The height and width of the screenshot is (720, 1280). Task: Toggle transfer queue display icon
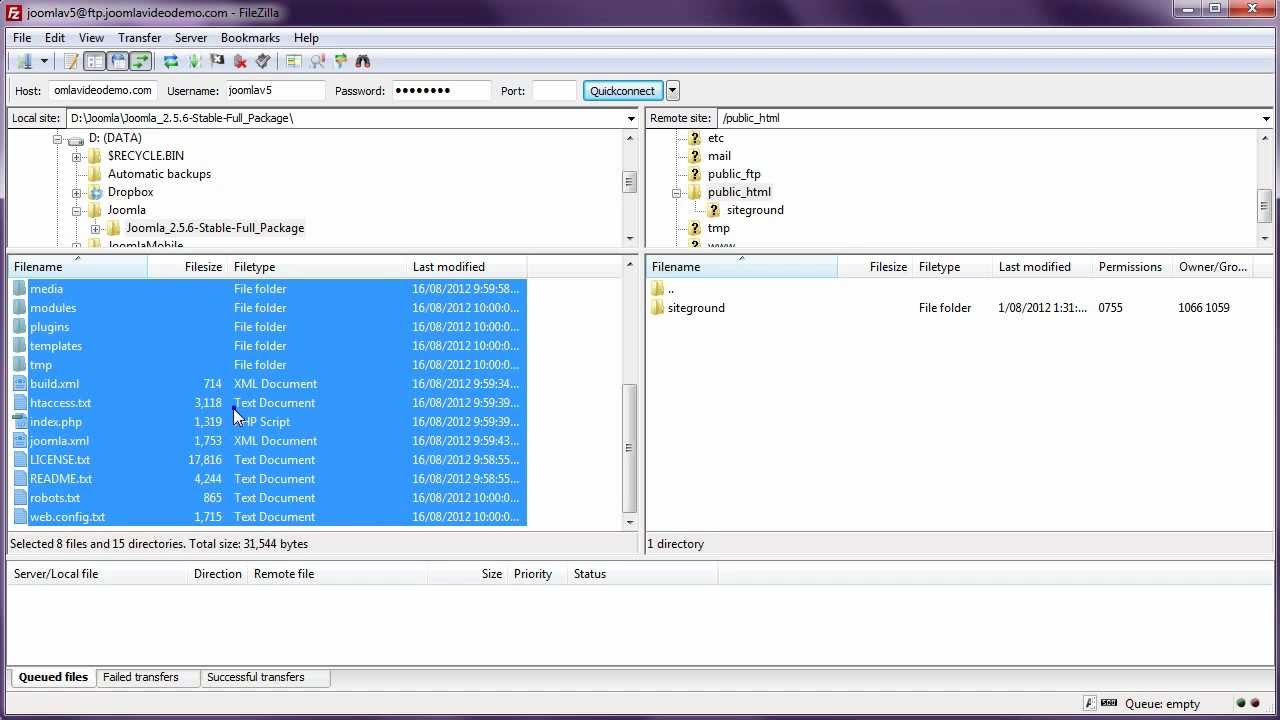[x=141, y=61]
